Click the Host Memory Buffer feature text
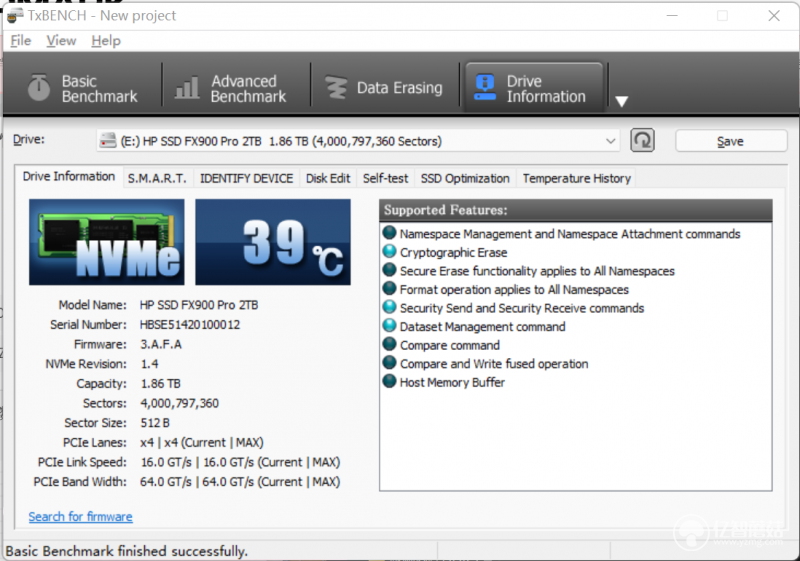Screen dimensions: 800x561 tap(453, 382)
